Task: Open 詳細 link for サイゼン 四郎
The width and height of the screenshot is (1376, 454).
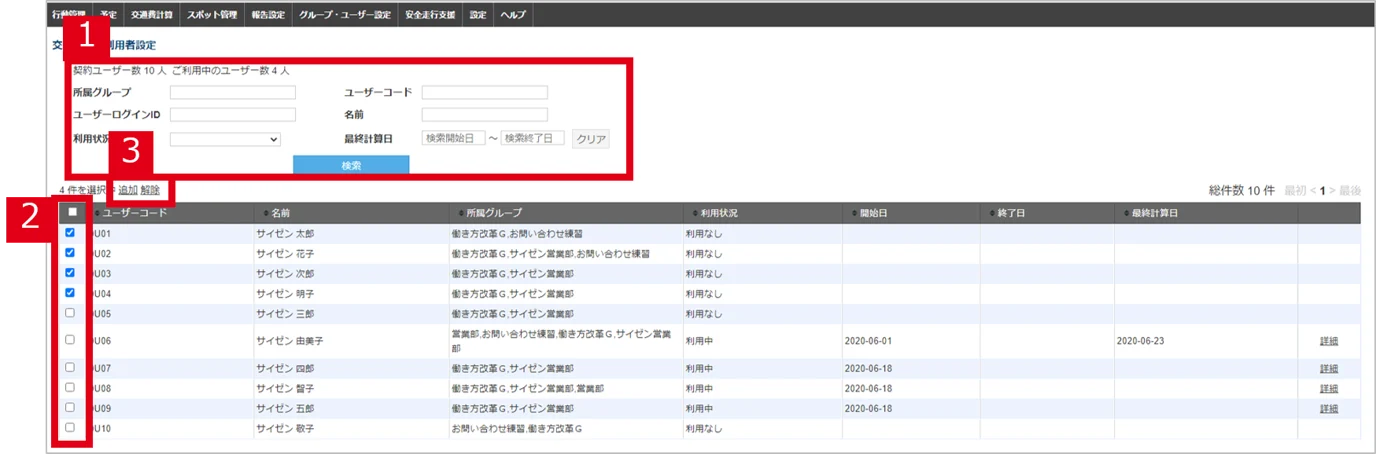Action: (x=1329, y=368)
